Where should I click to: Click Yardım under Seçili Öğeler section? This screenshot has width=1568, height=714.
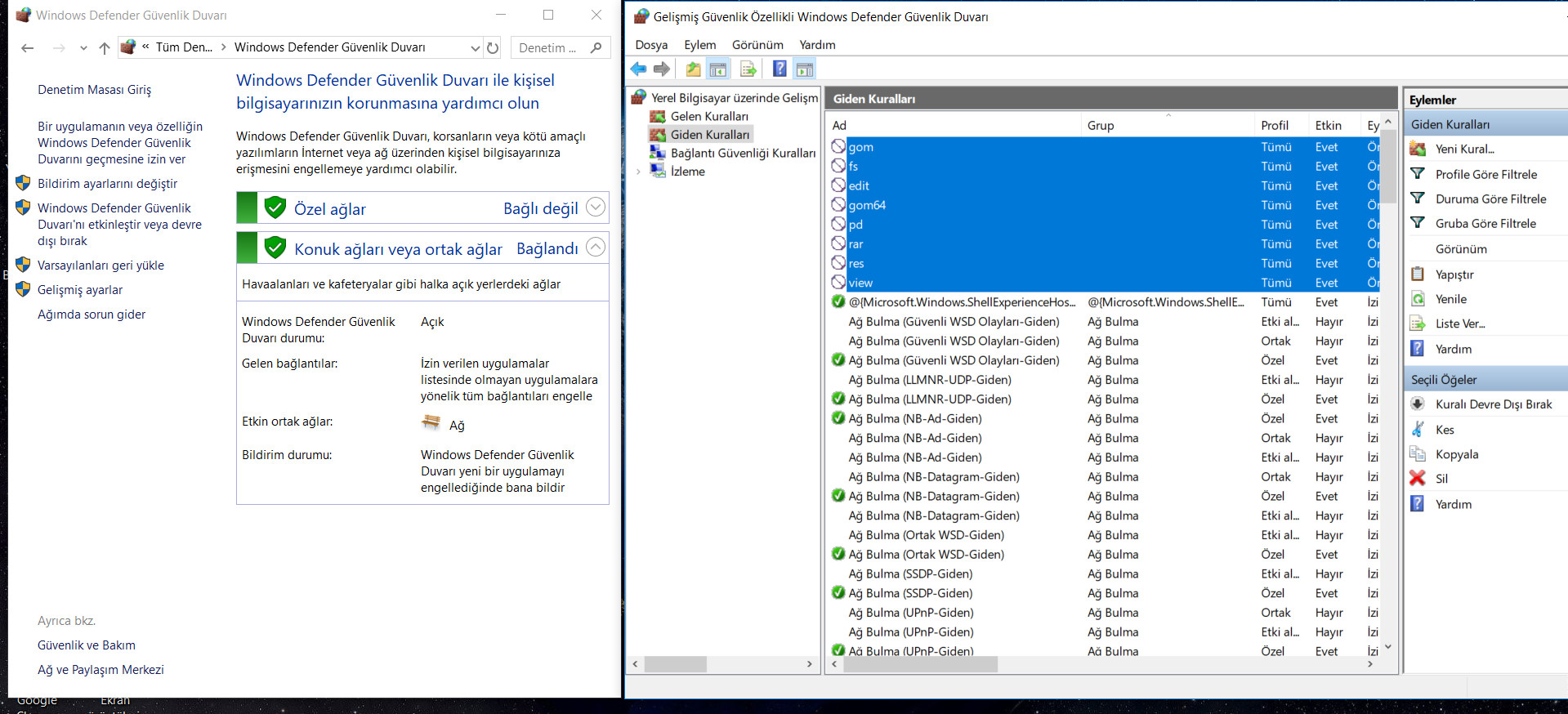(1454, 504)
